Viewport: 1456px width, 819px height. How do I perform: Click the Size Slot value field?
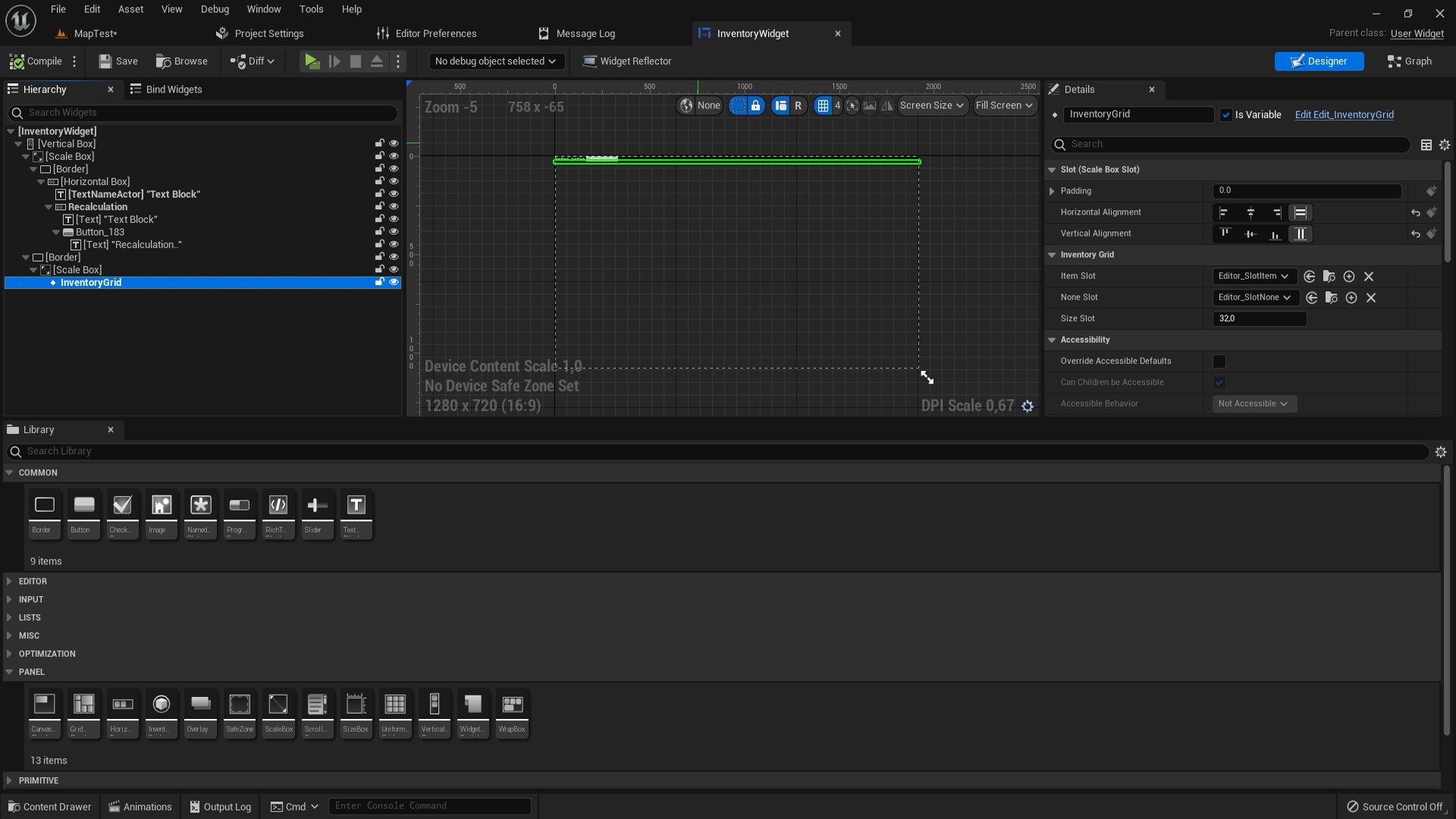click(1259, 319)
